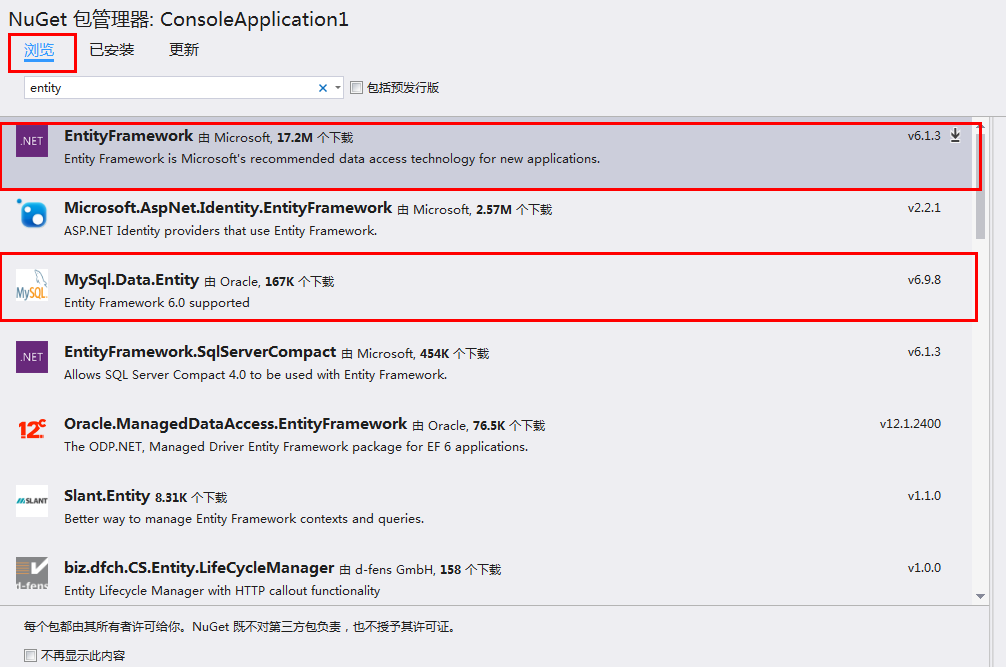Clear the search box with the X
1006x667 pixels.
pos(323,88)
